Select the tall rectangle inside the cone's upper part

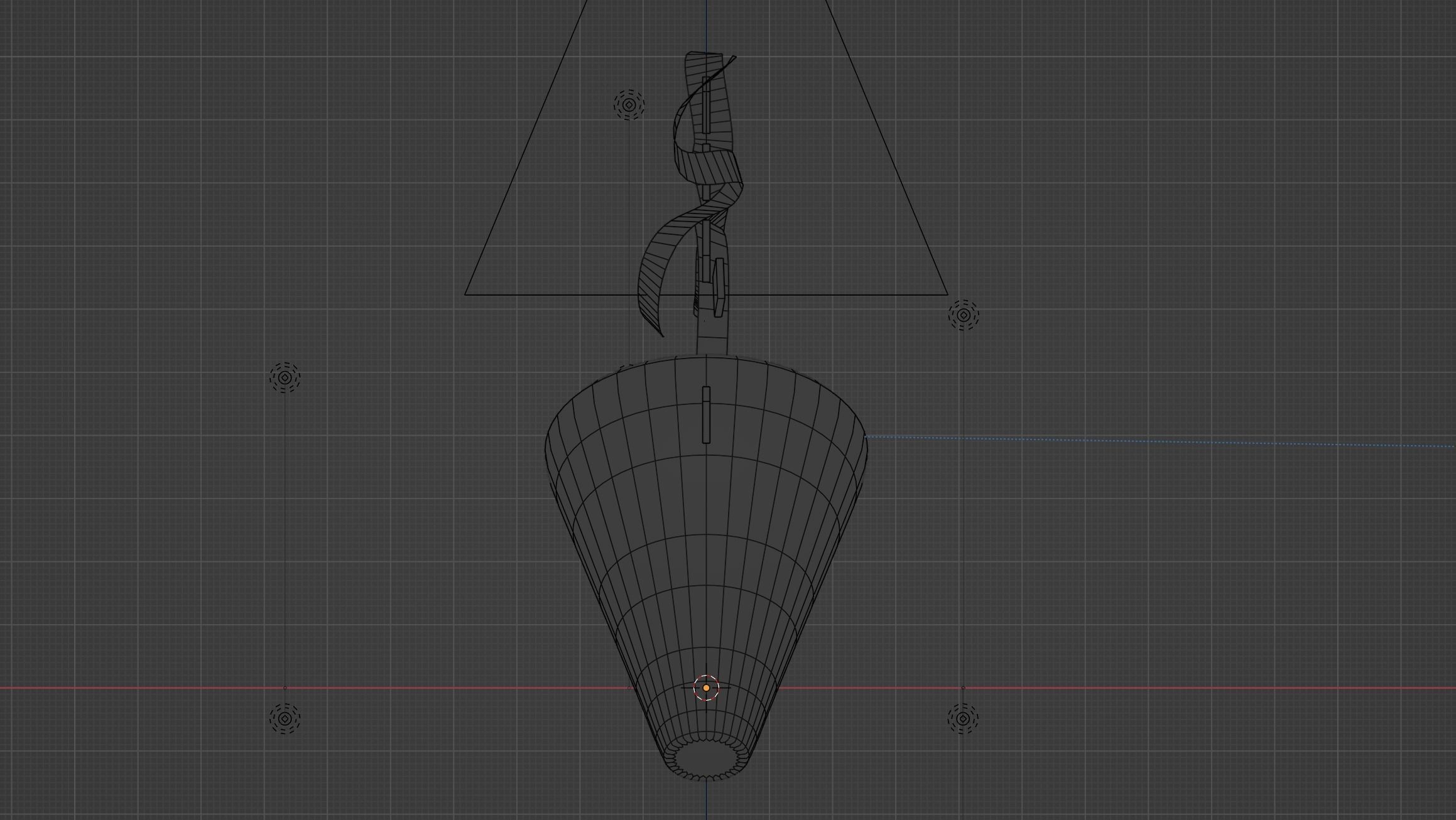[x=706, y=414]
